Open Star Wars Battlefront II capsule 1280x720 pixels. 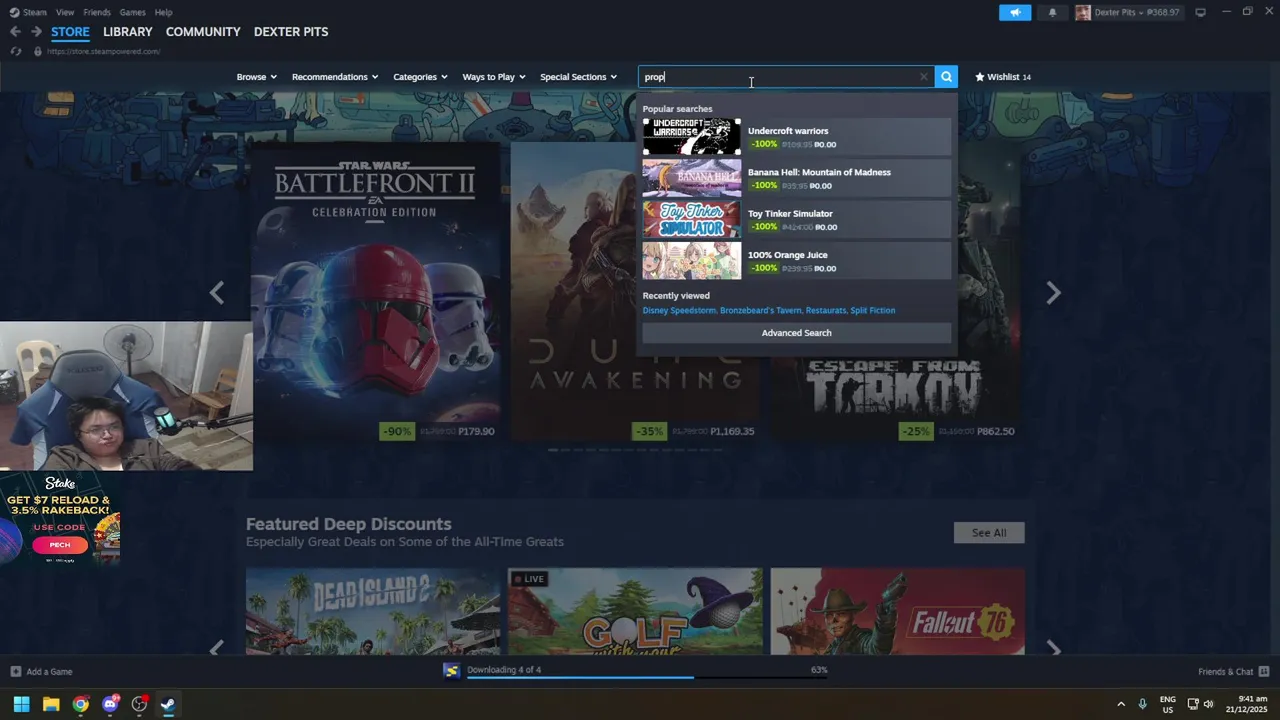click(x=375, y=292)
